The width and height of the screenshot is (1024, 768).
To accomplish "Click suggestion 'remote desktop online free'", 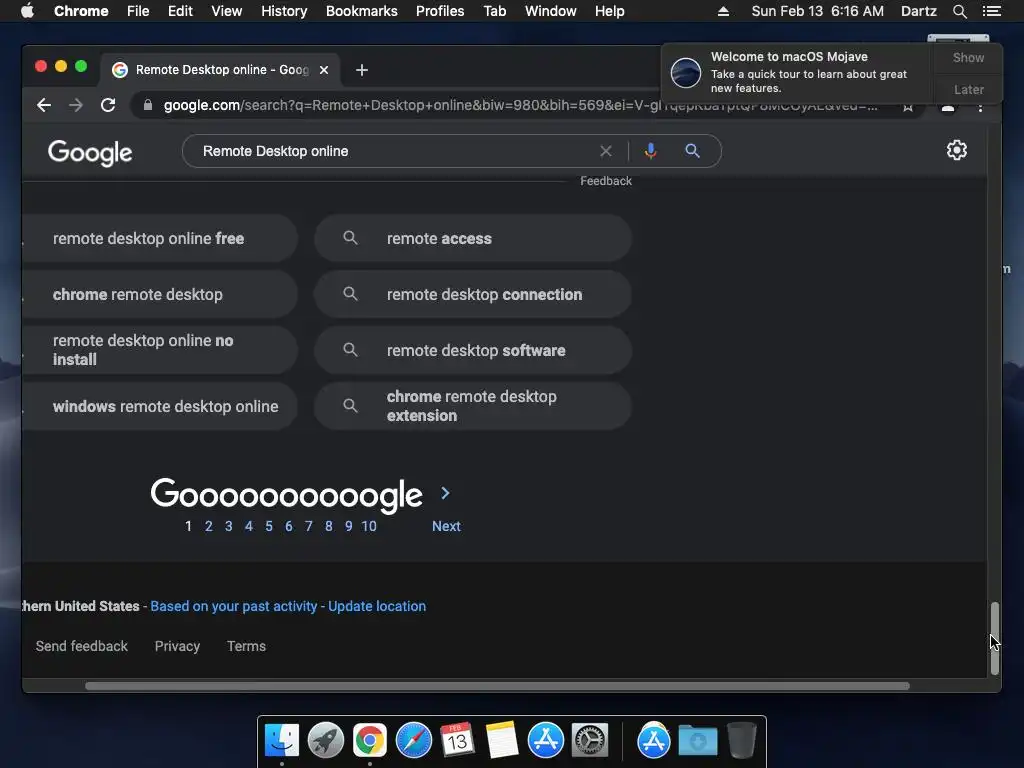I will tap(159, 238).
